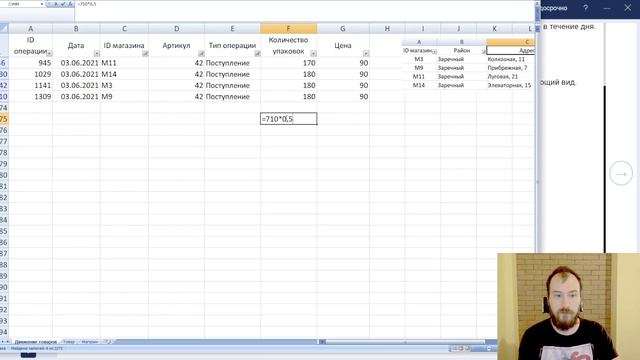640x360 pixels.
Task: Select column A header
Action: 31,29
